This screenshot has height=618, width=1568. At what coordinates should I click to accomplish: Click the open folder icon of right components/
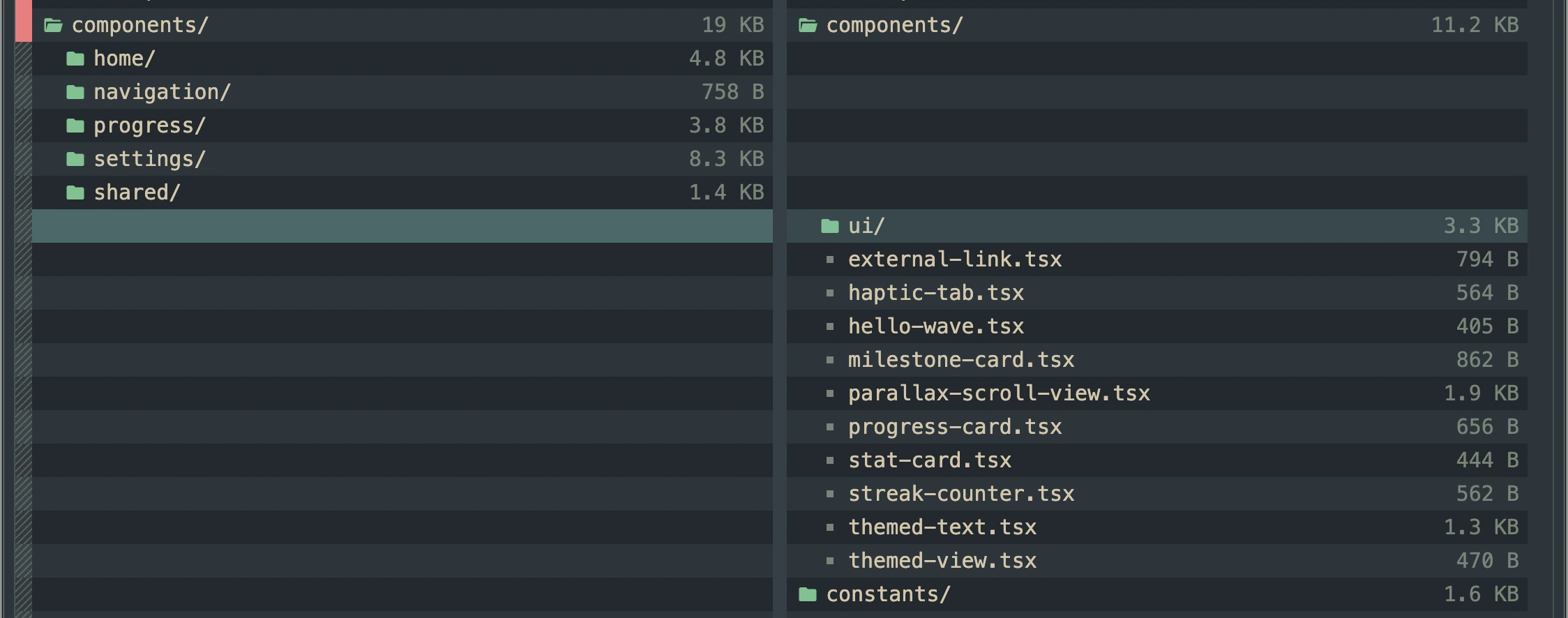[x=808, y=26]
